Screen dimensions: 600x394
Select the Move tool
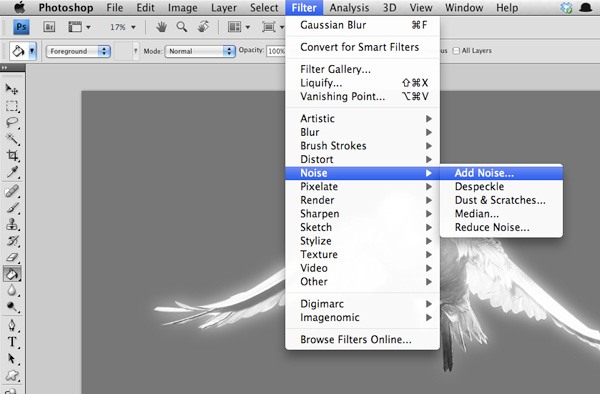(x=12, y=89)
